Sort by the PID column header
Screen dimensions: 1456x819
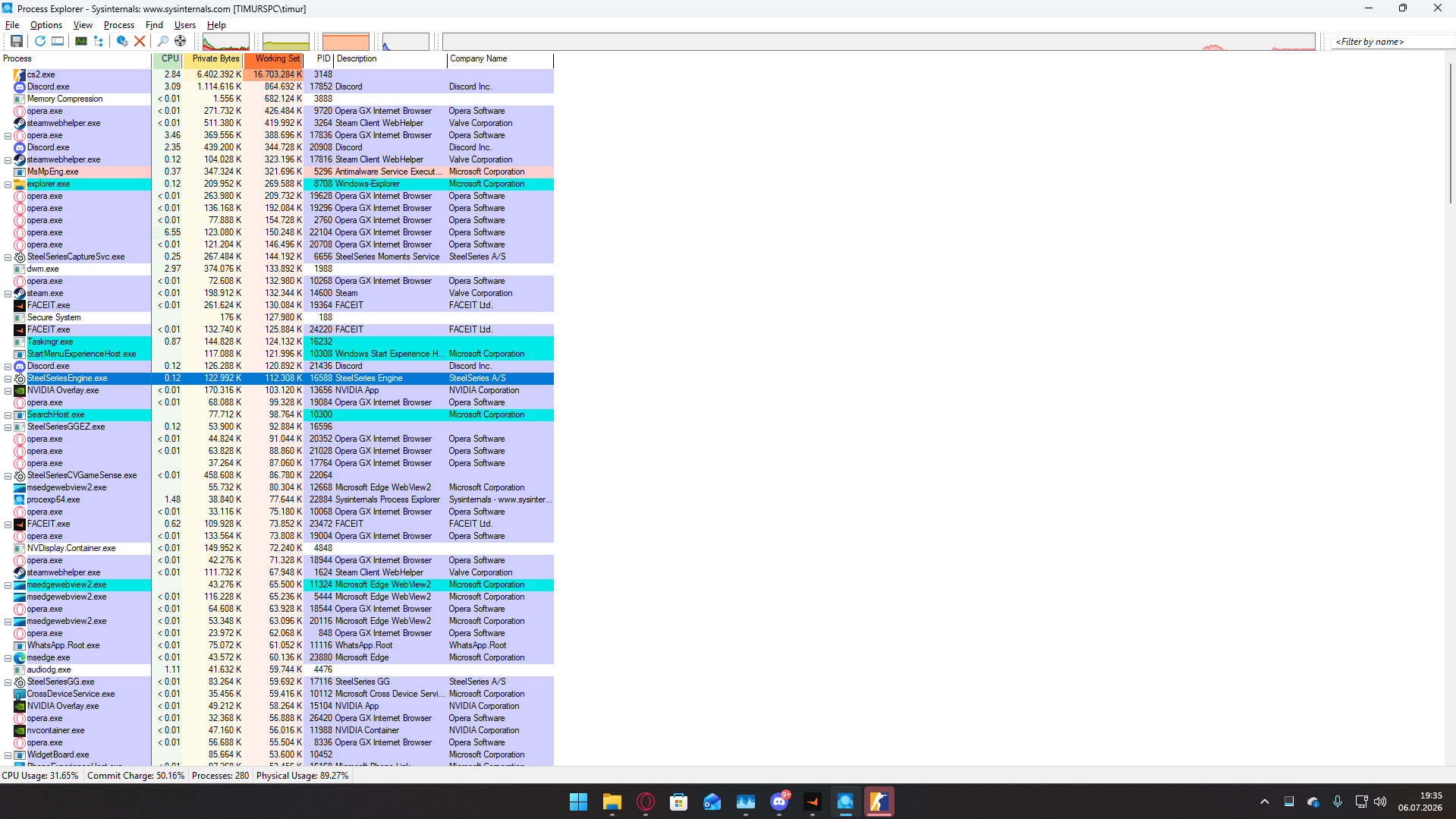click(319, 59)
